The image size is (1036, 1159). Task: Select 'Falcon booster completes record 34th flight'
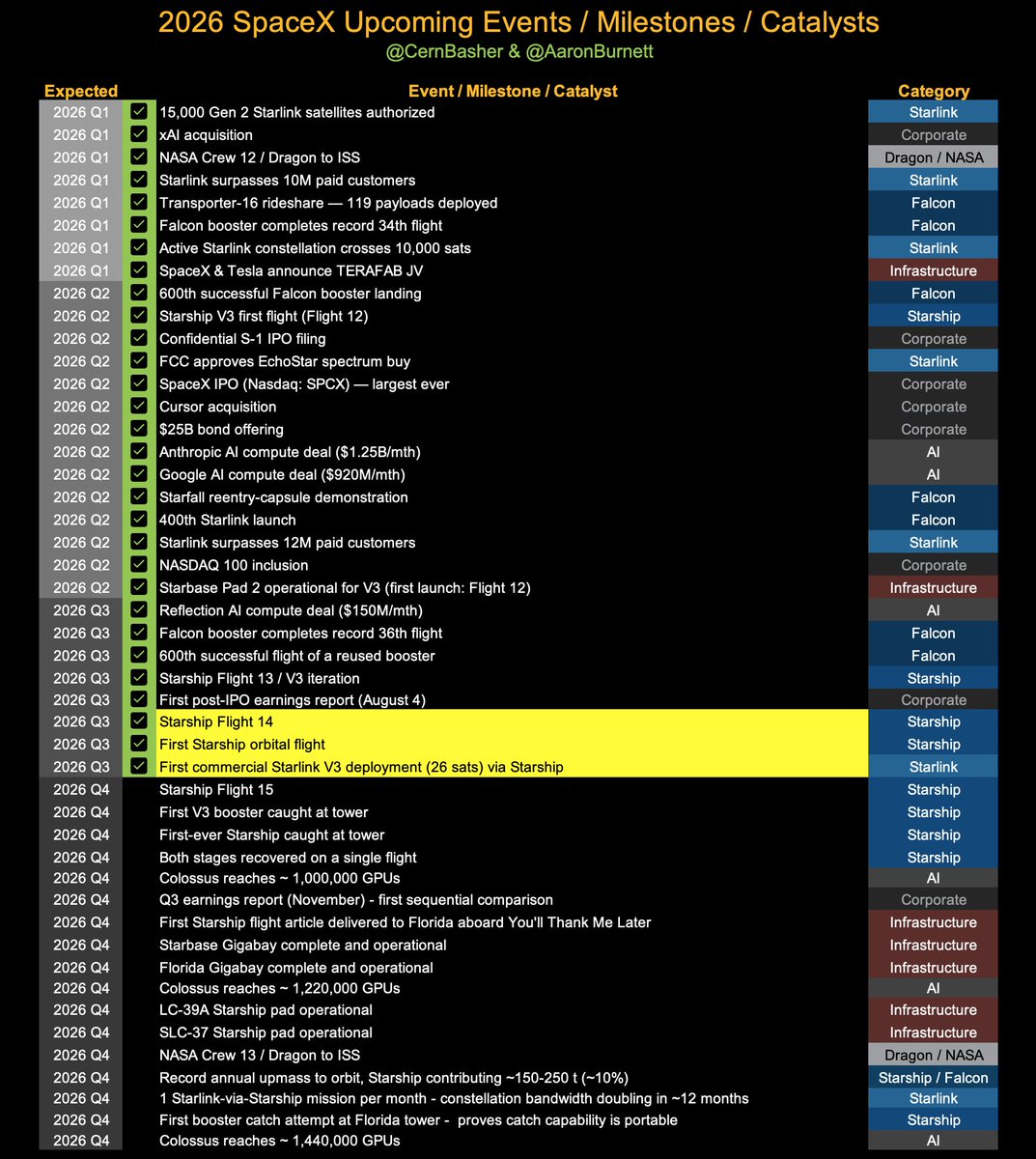coord(301,225)
